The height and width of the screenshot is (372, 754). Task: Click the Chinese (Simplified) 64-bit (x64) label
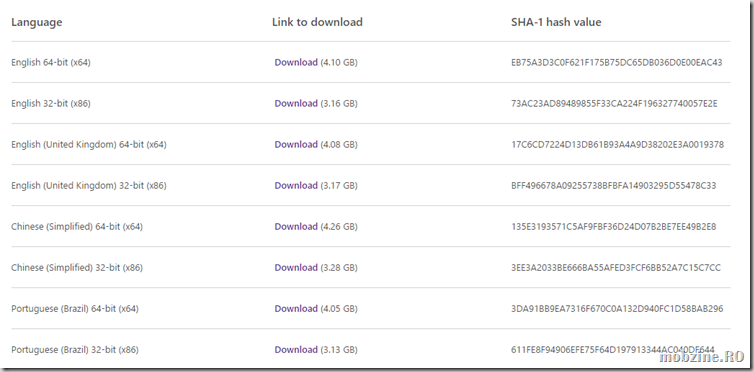click(77, 226)
